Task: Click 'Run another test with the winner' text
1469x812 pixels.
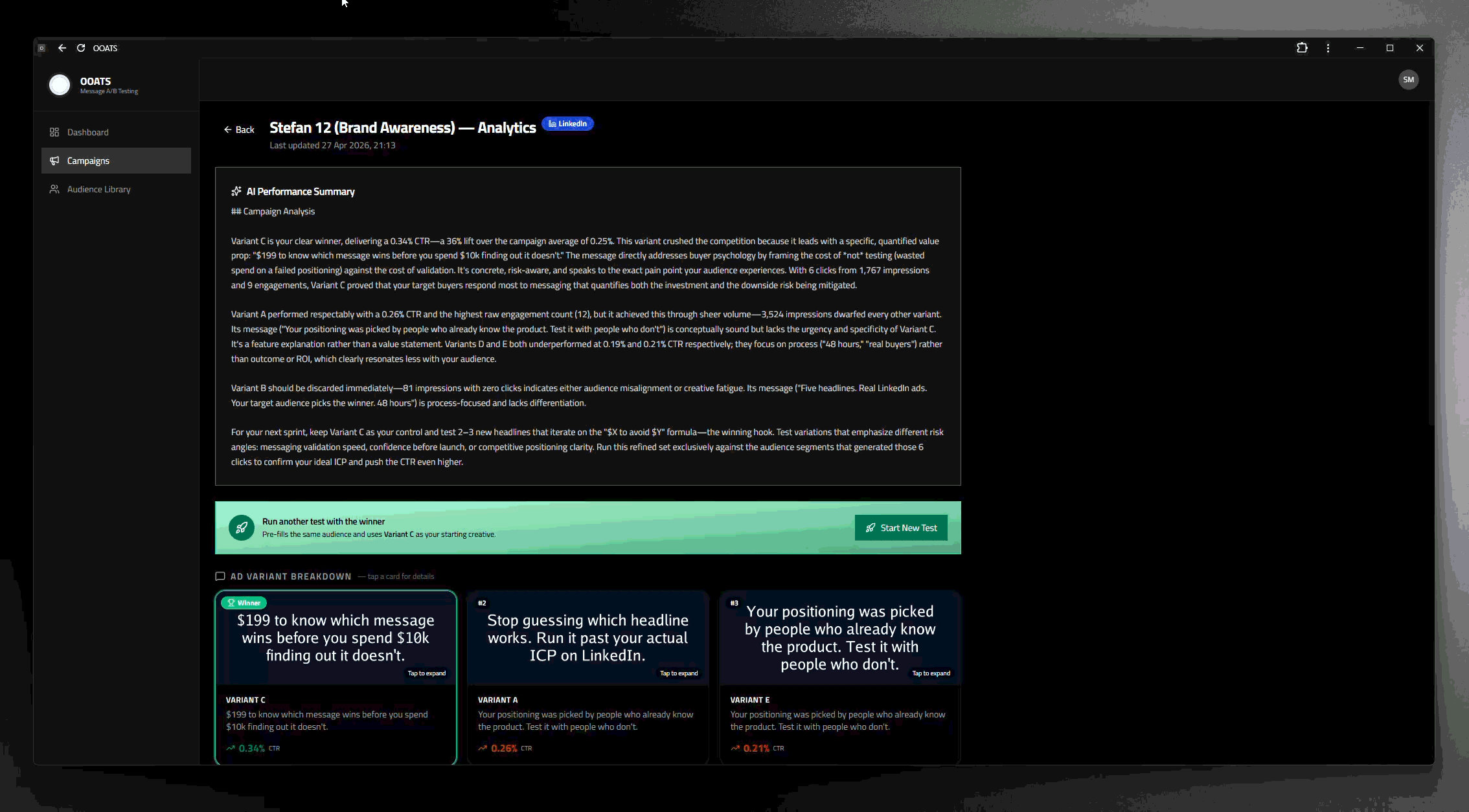Action: click(323, 521)
